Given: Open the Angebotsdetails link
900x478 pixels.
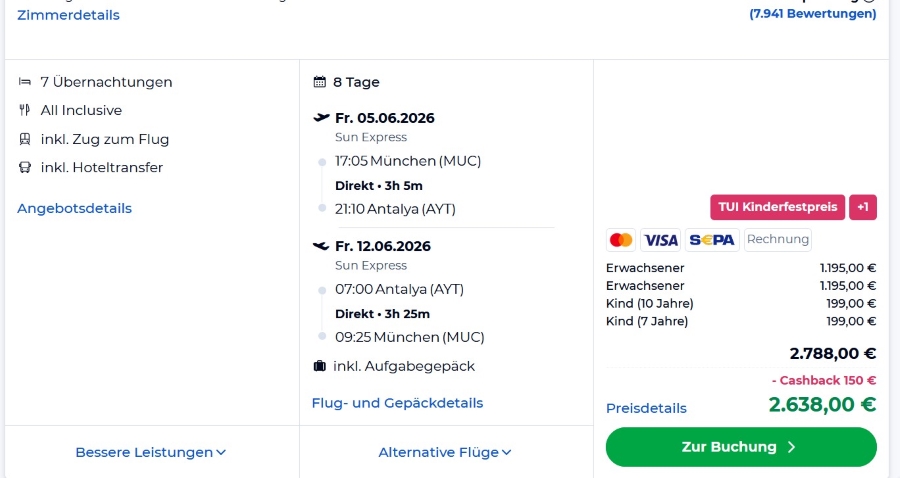Looking at the screenshot, I should (x=74, y=208).
